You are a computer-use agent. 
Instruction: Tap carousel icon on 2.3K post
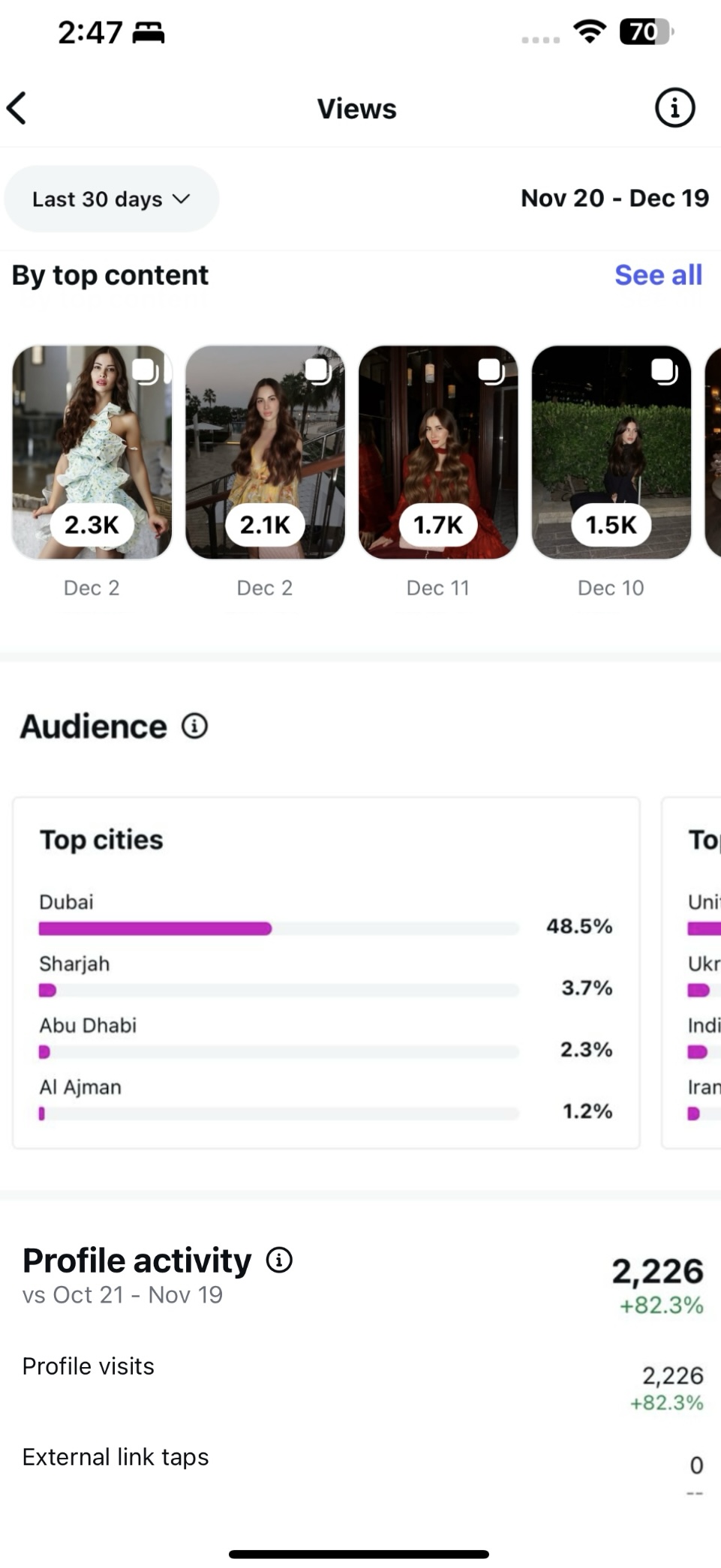tap(144, 370)
